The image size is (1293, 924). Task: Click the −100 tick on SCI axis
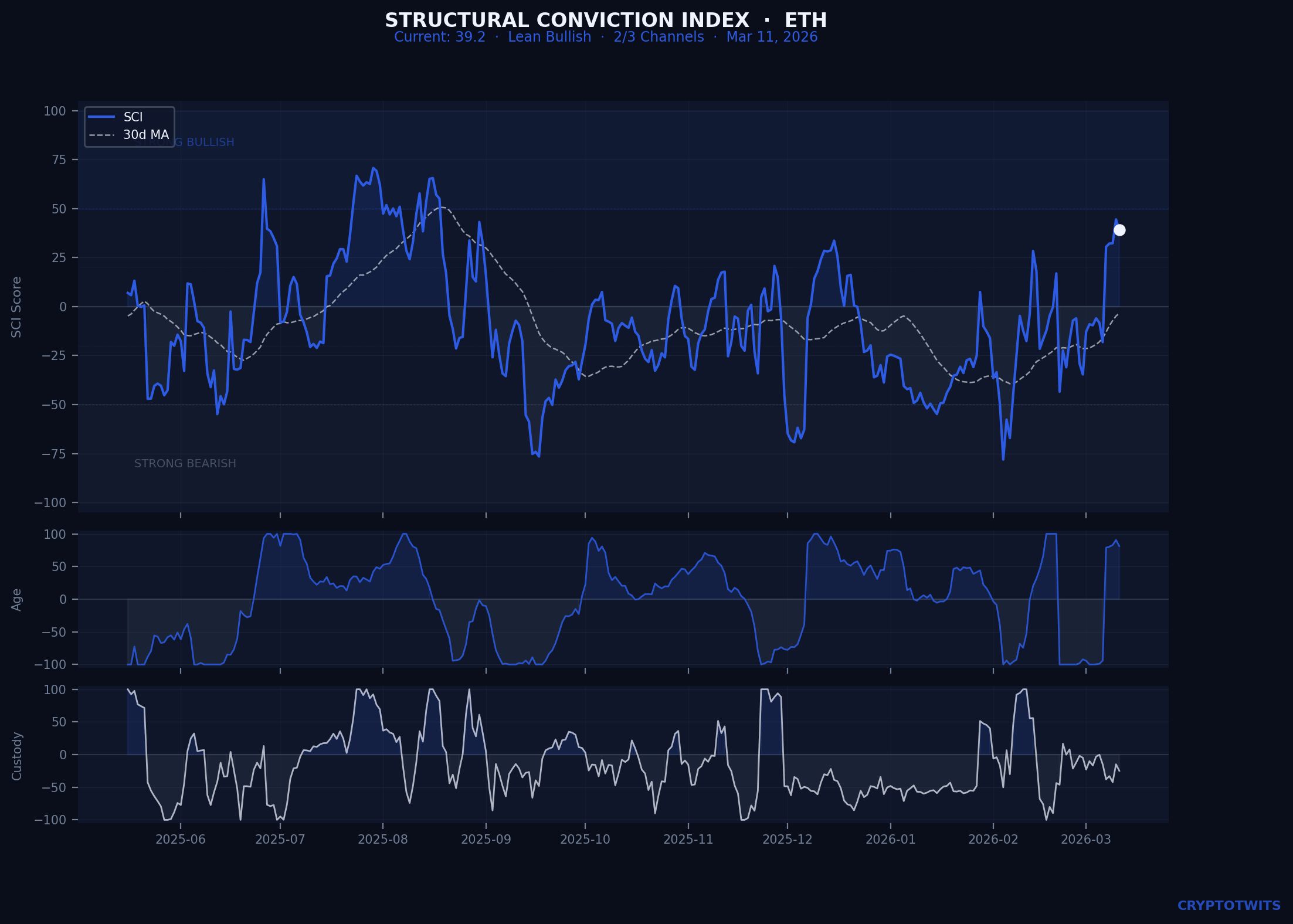click(50, 502)
